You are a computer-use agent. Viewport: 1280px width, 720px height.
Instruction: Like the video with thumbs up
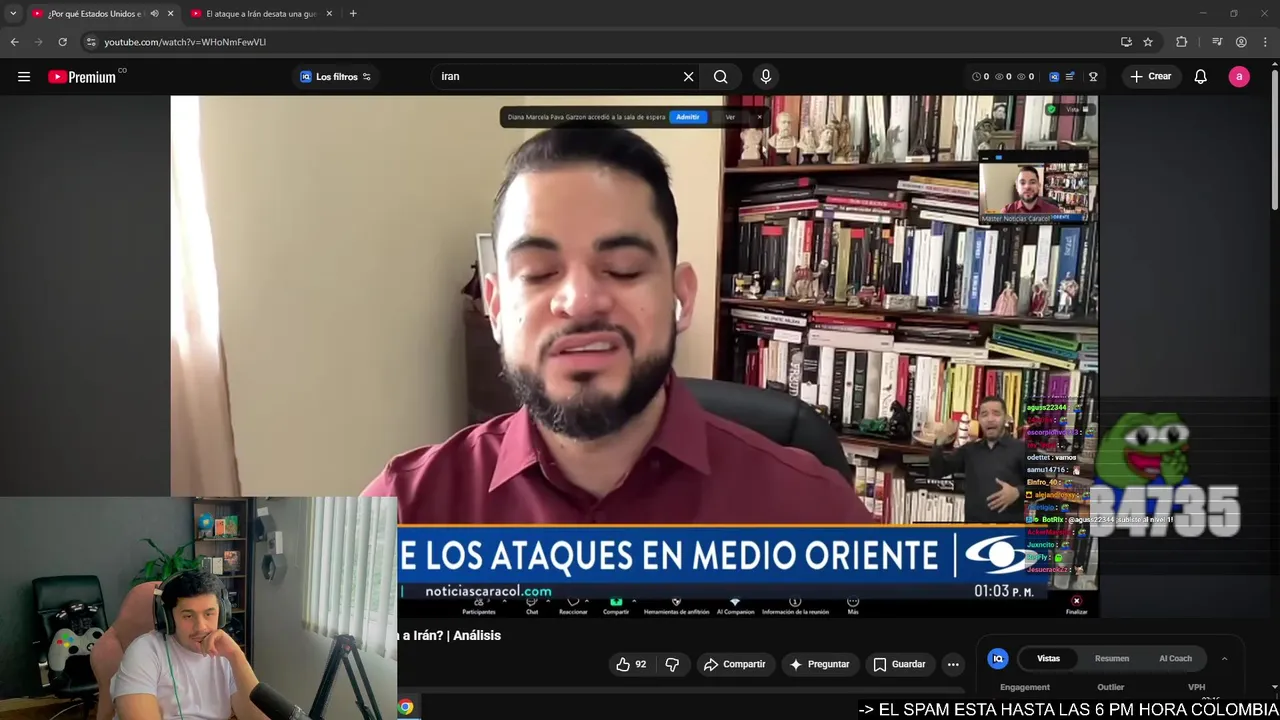pyautogui.click(x=631, y=664)
